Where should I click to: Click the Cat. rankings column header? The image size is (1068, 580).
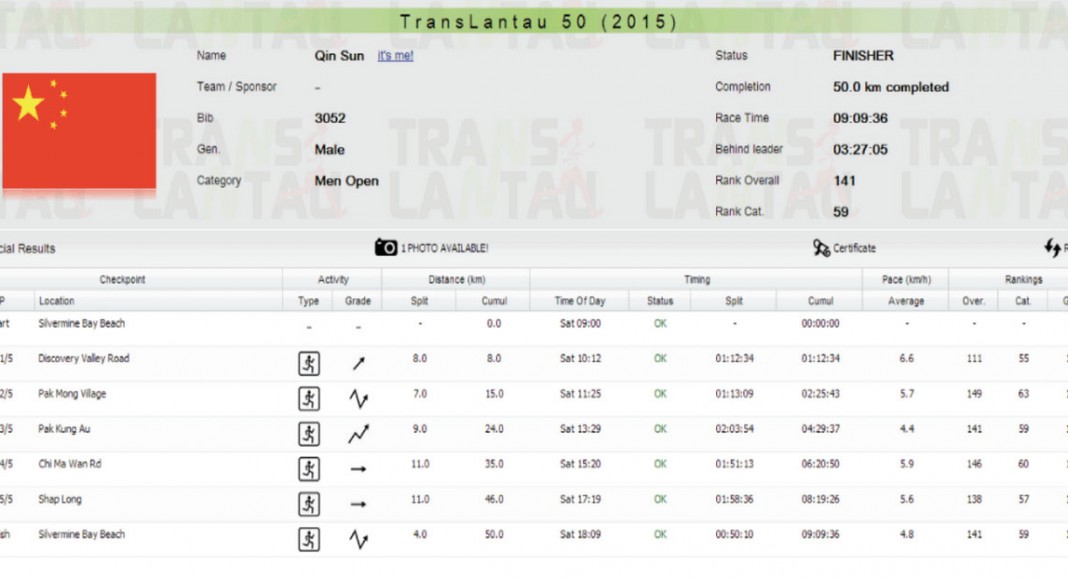point(1023,301)
